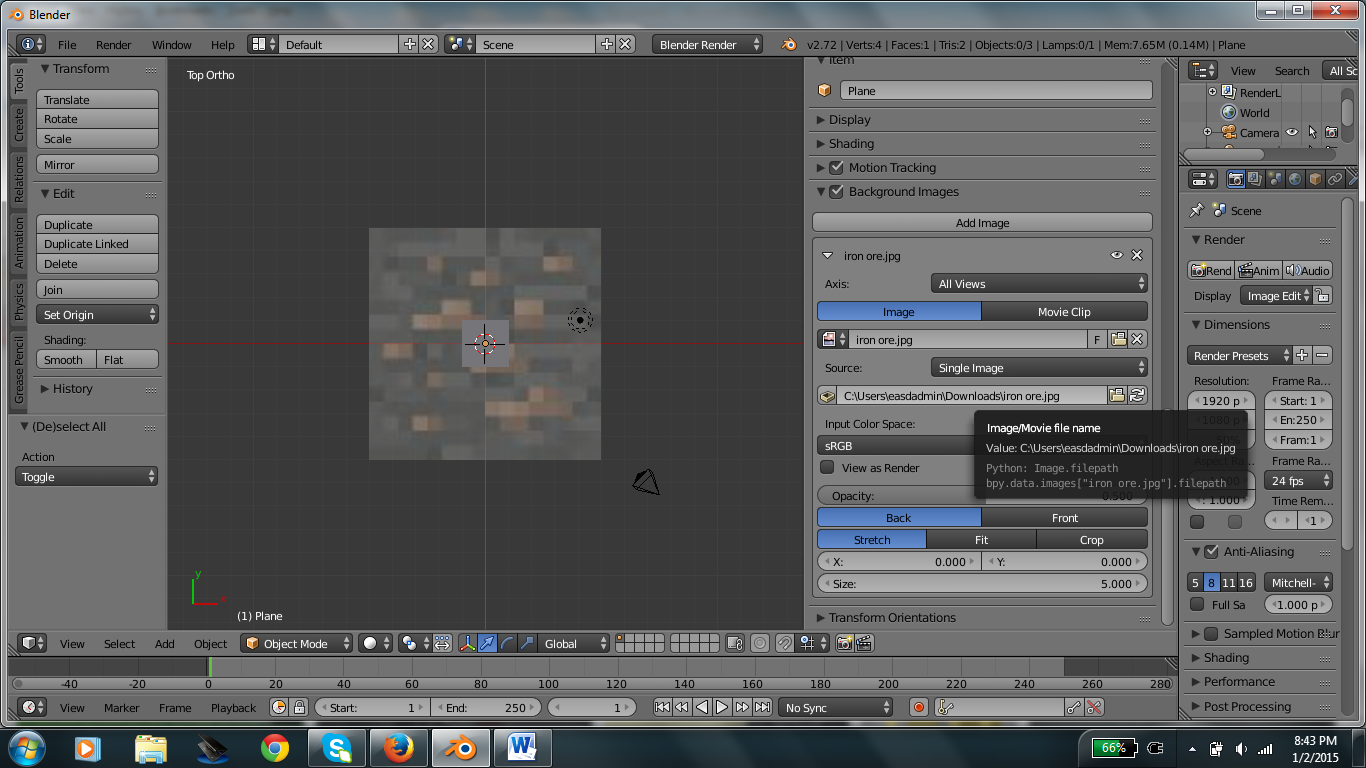Toggle the snap magnet icon
The image size is (1366, 768).
tap(786, 644)
